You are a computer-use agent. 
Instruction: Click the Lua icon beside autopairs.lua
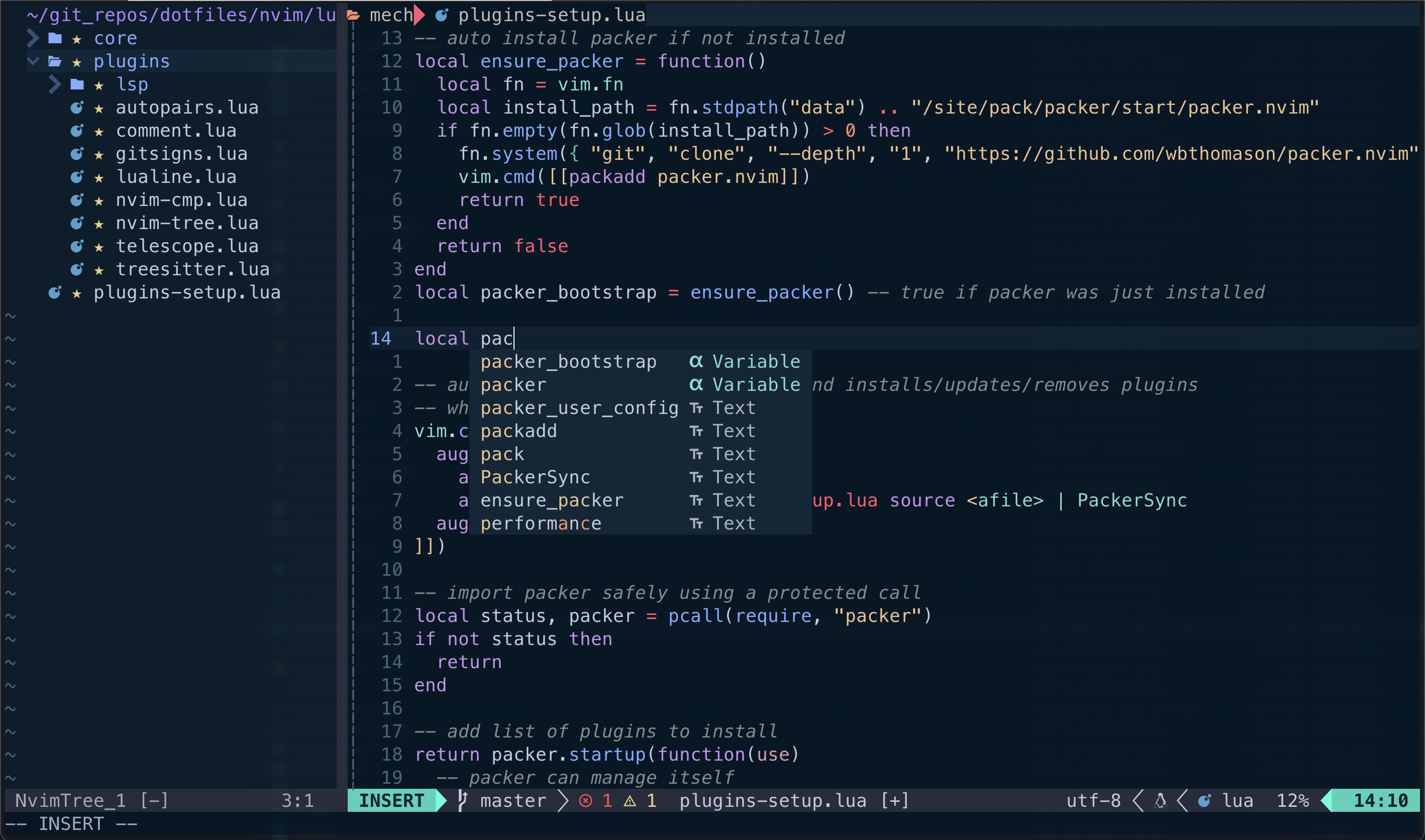[x=77, y=108]
